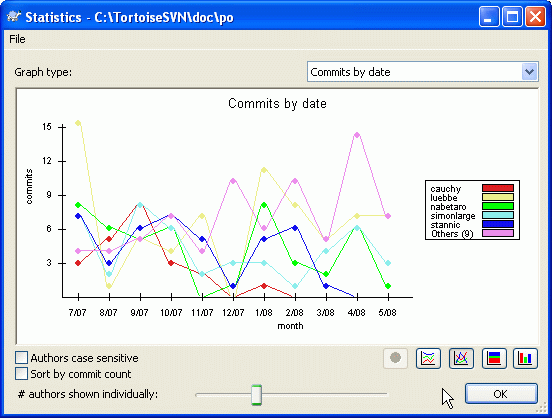Click cauchy red legend swatch
Viewport: 552px width, 418px height.
[498, 188]
